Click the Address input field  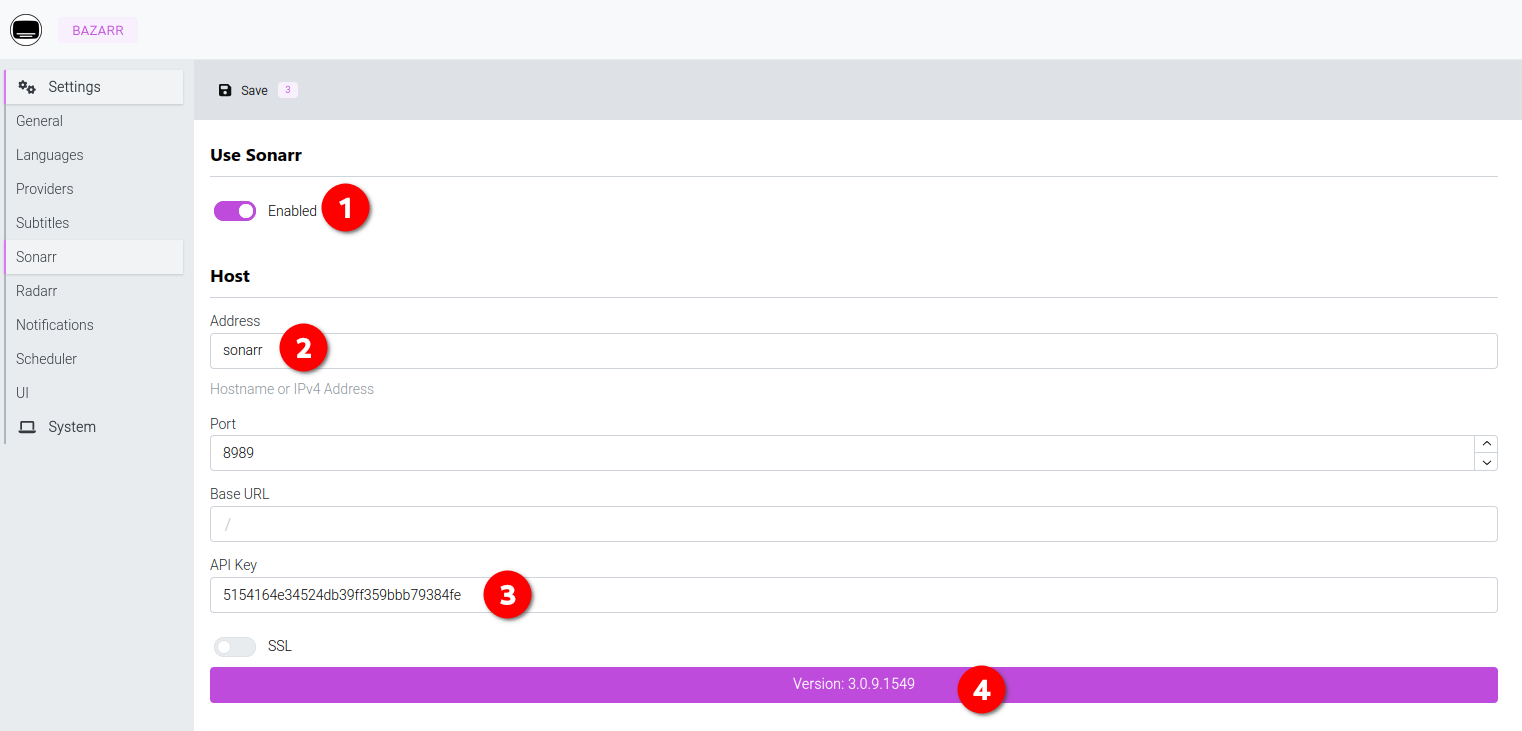pyautogui.click(x=854, y=351)
